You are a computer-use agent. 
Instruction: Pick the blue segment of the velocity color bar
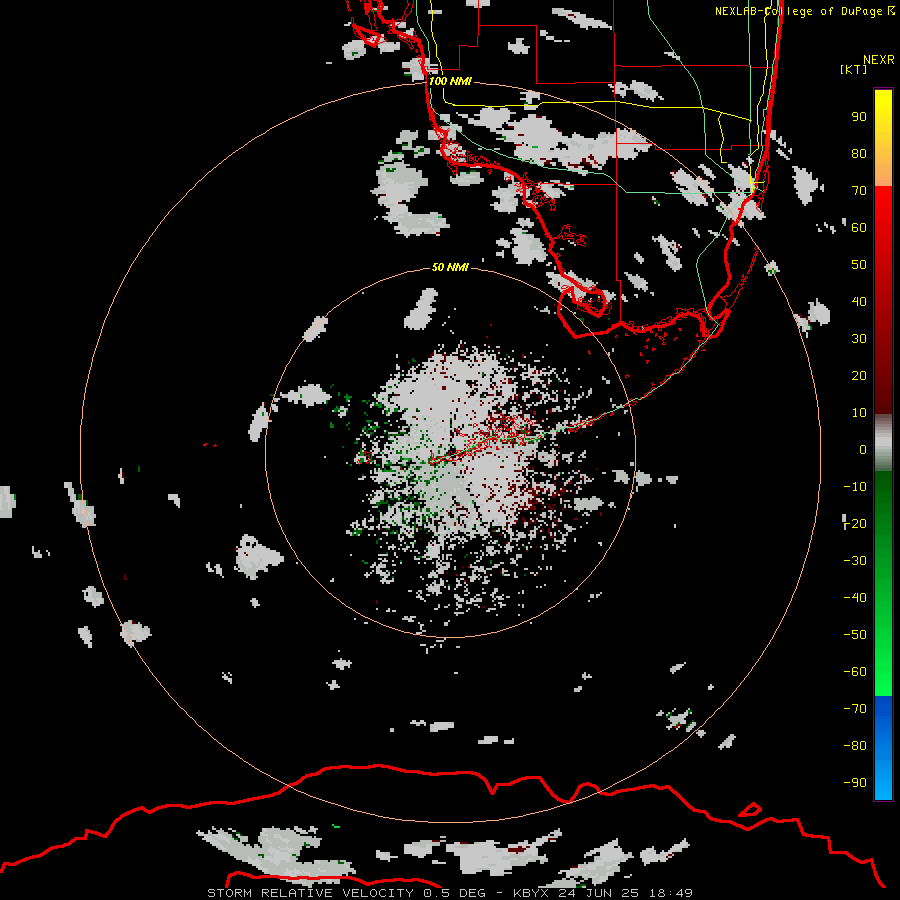[x=883, y=748]
